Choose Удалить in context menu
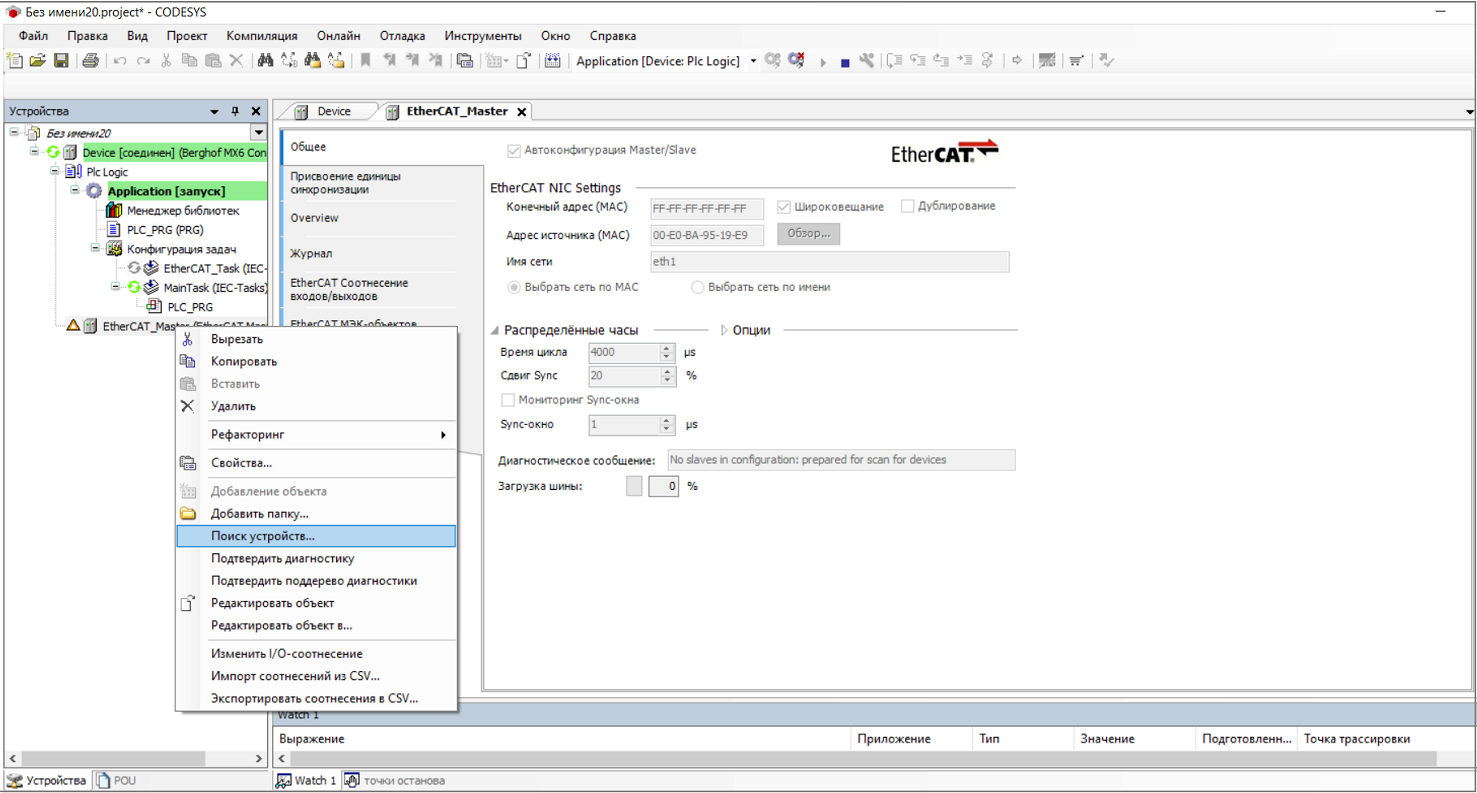 (316, 406)
